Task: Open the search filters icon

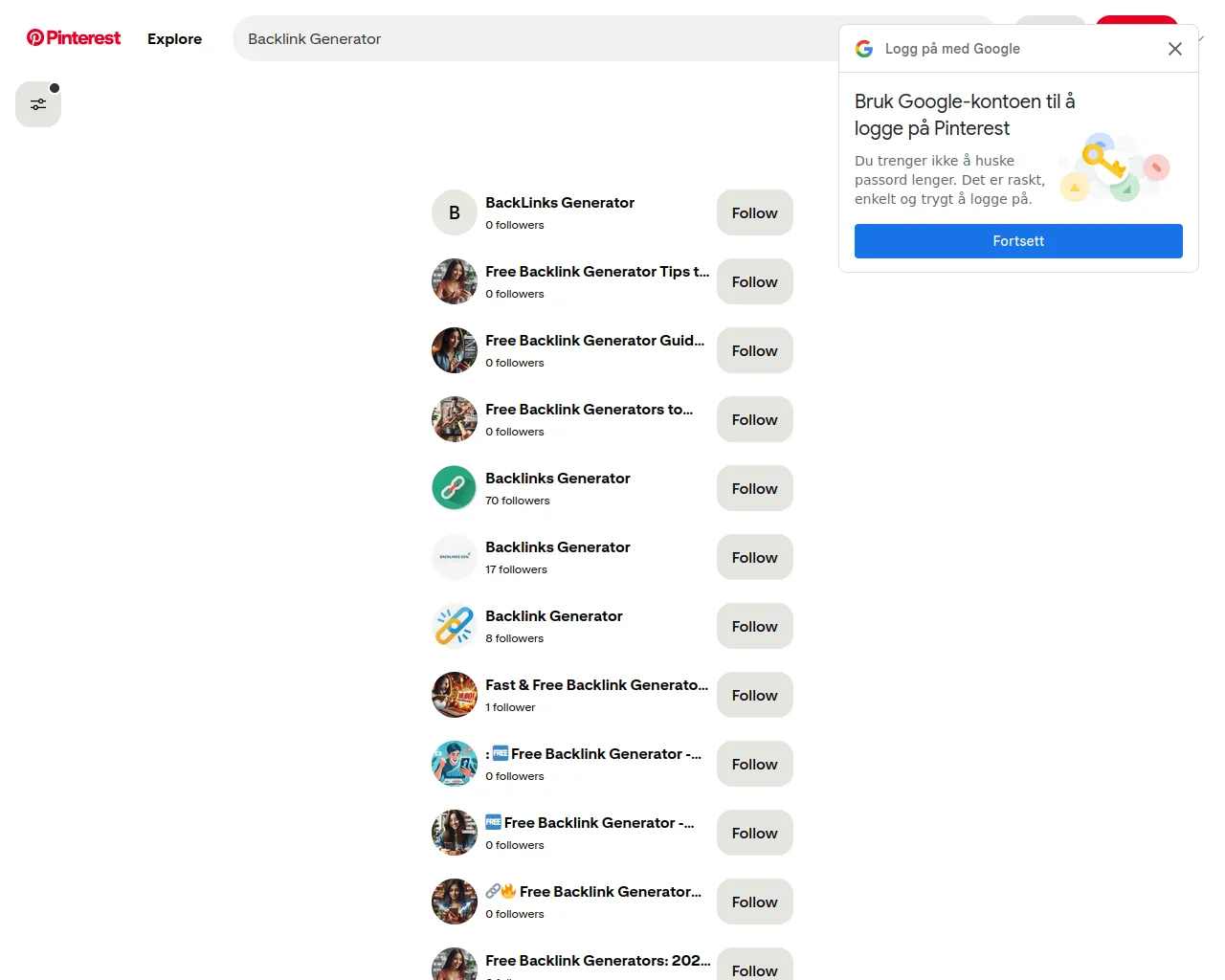Action: [x=38, y=104]
